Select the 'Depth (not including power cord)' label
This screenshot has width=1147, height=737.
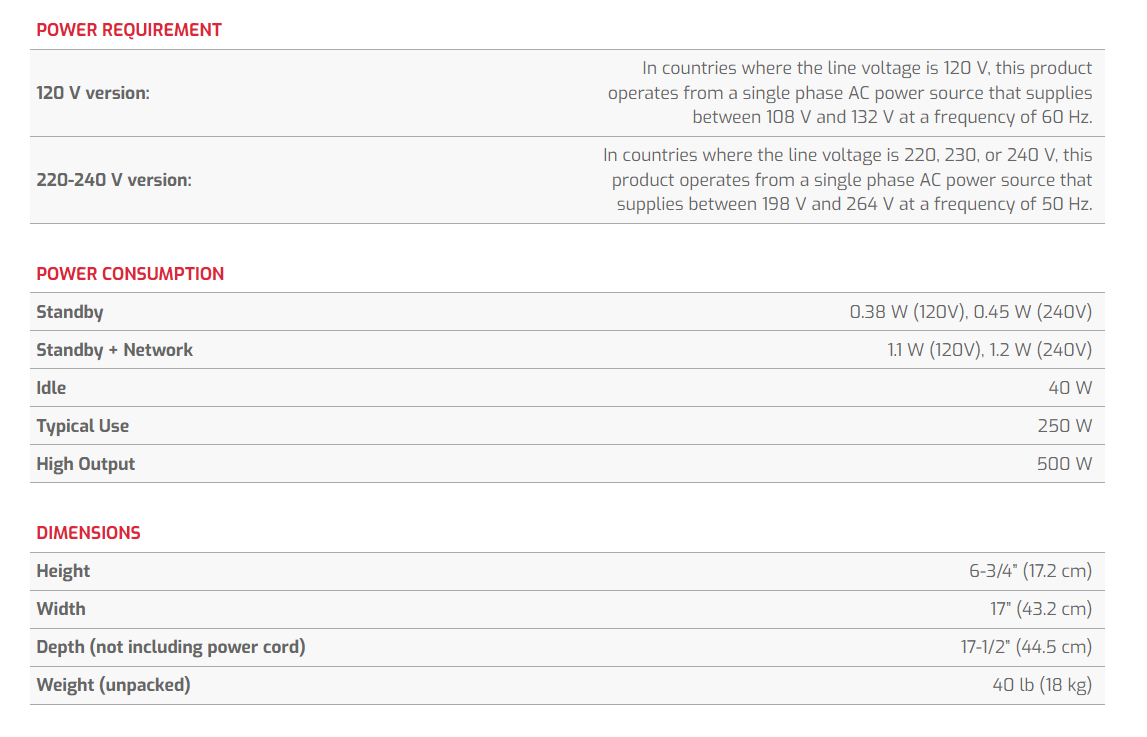pyautogui.click(x=171, y=647)
